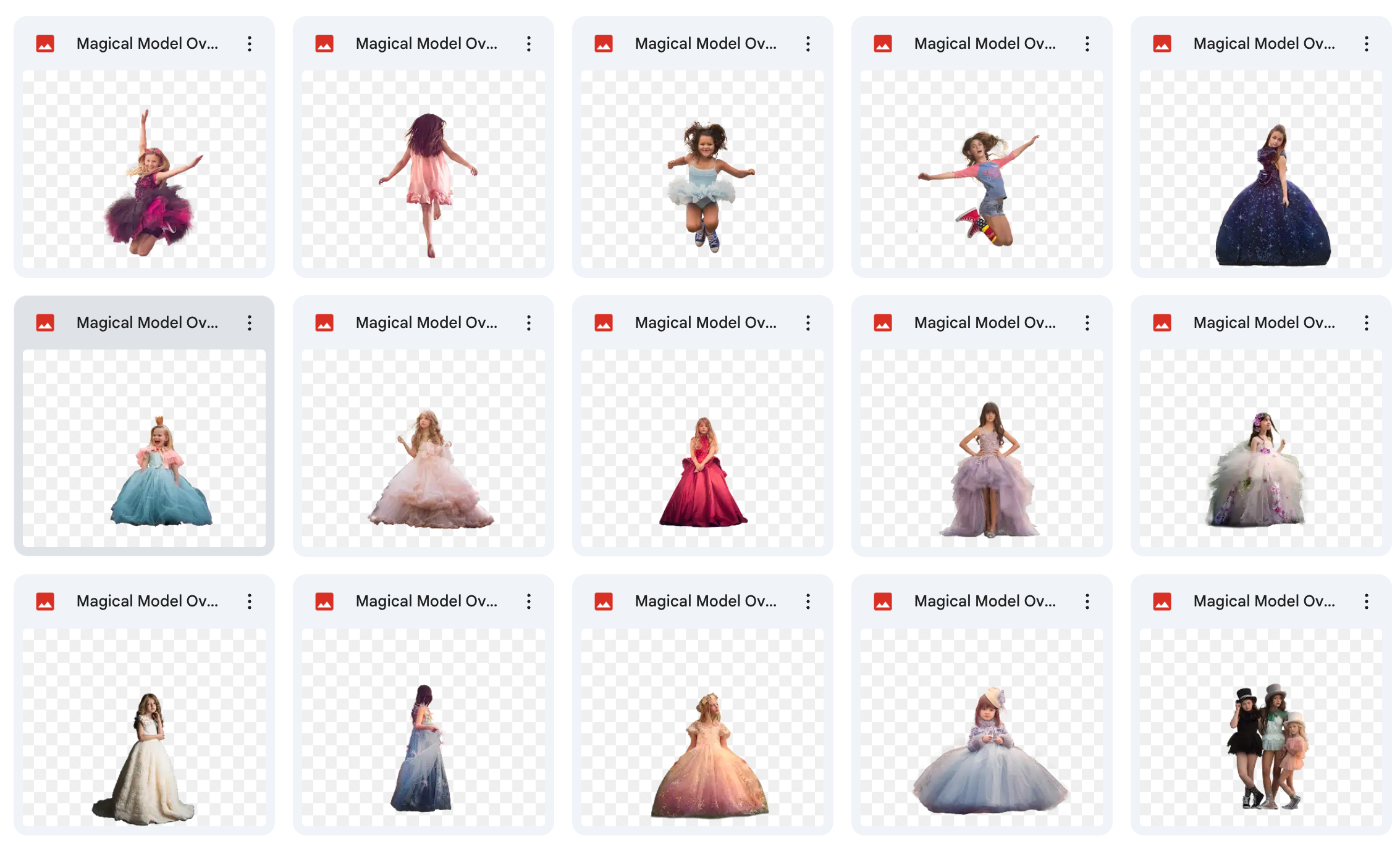Open more options for the girl jumping in sneakers file
Screen dimensions: 1400x846
[1087, 44]
